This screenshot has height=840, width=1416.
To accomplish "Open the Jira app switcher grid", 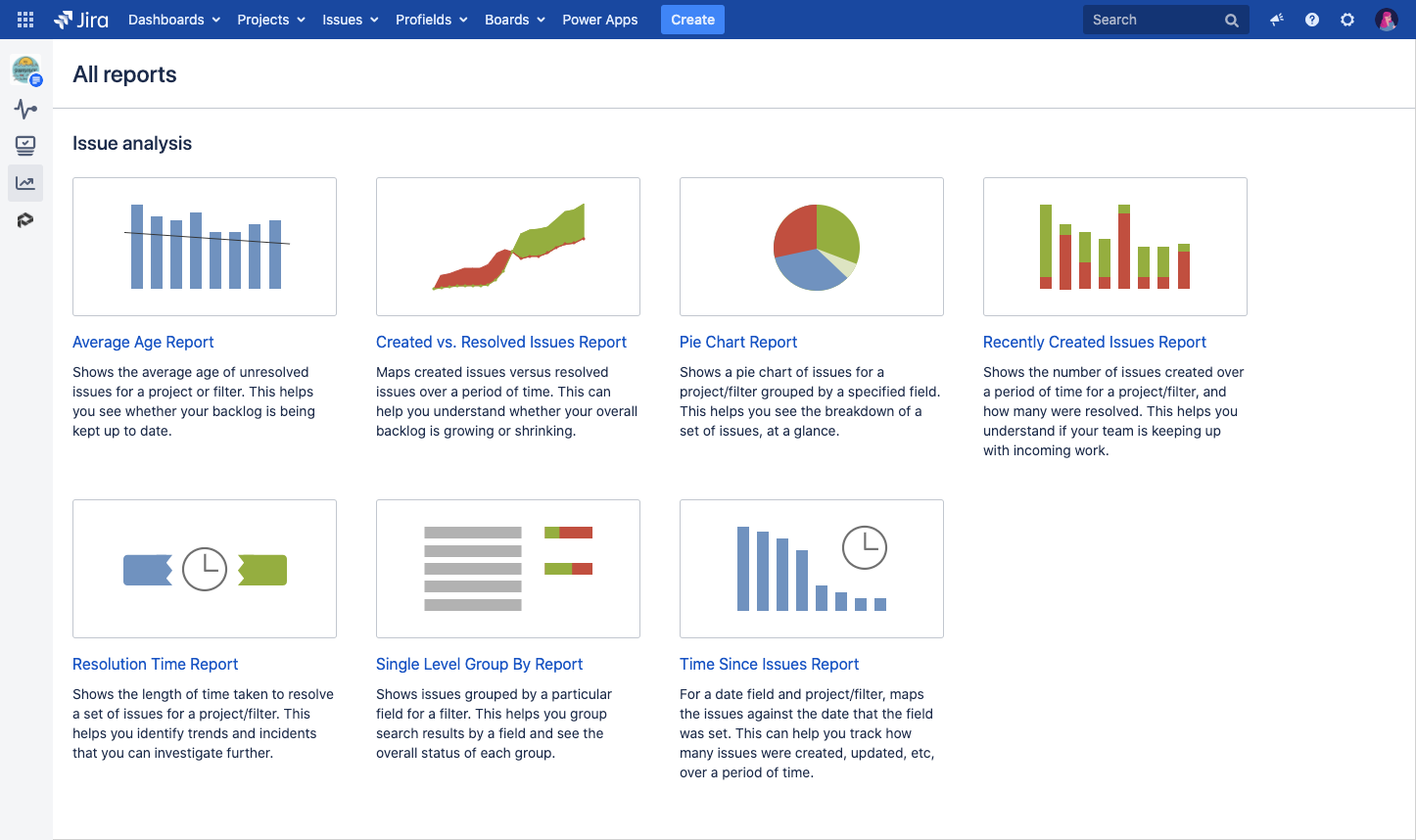I will [24, 19].
